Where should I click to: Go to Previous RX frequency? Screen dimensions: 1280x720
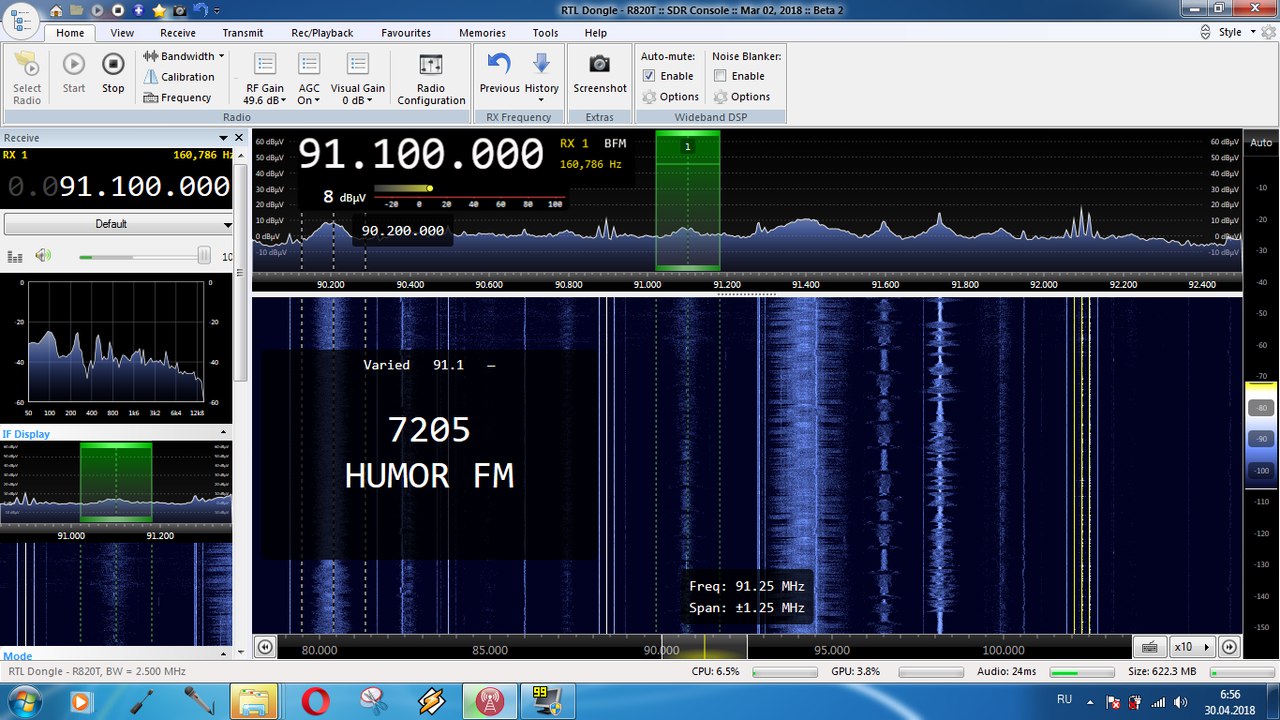click(x=499, y=74)
